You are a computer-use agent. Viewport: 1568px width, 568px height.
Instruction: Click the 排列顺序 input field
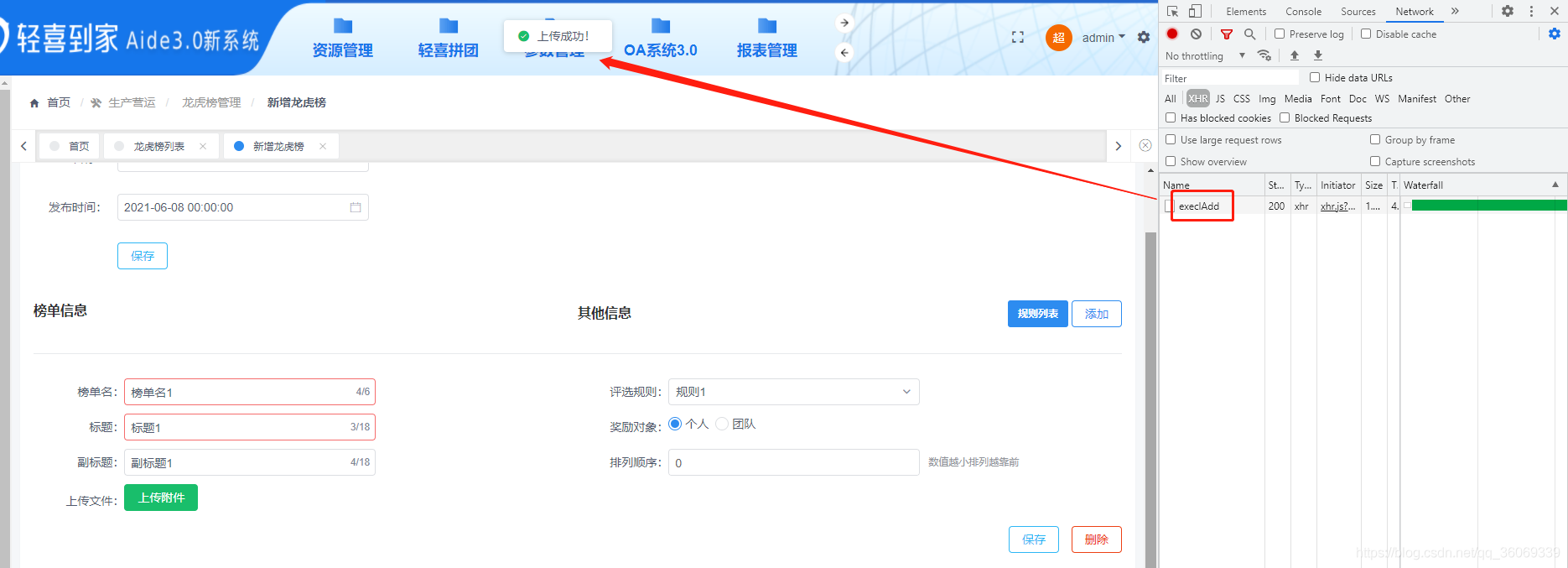[x=794, y=462]
